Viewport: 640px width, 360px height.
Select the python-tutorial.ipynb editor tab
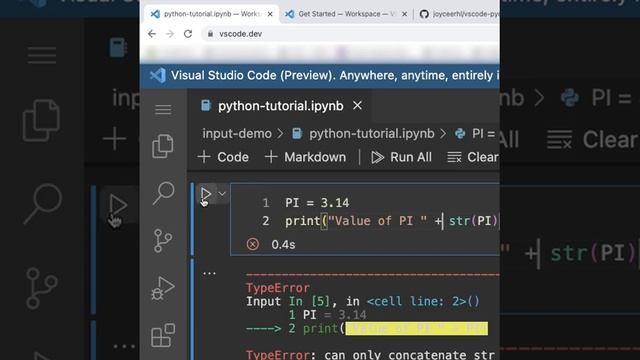[280, 106]
